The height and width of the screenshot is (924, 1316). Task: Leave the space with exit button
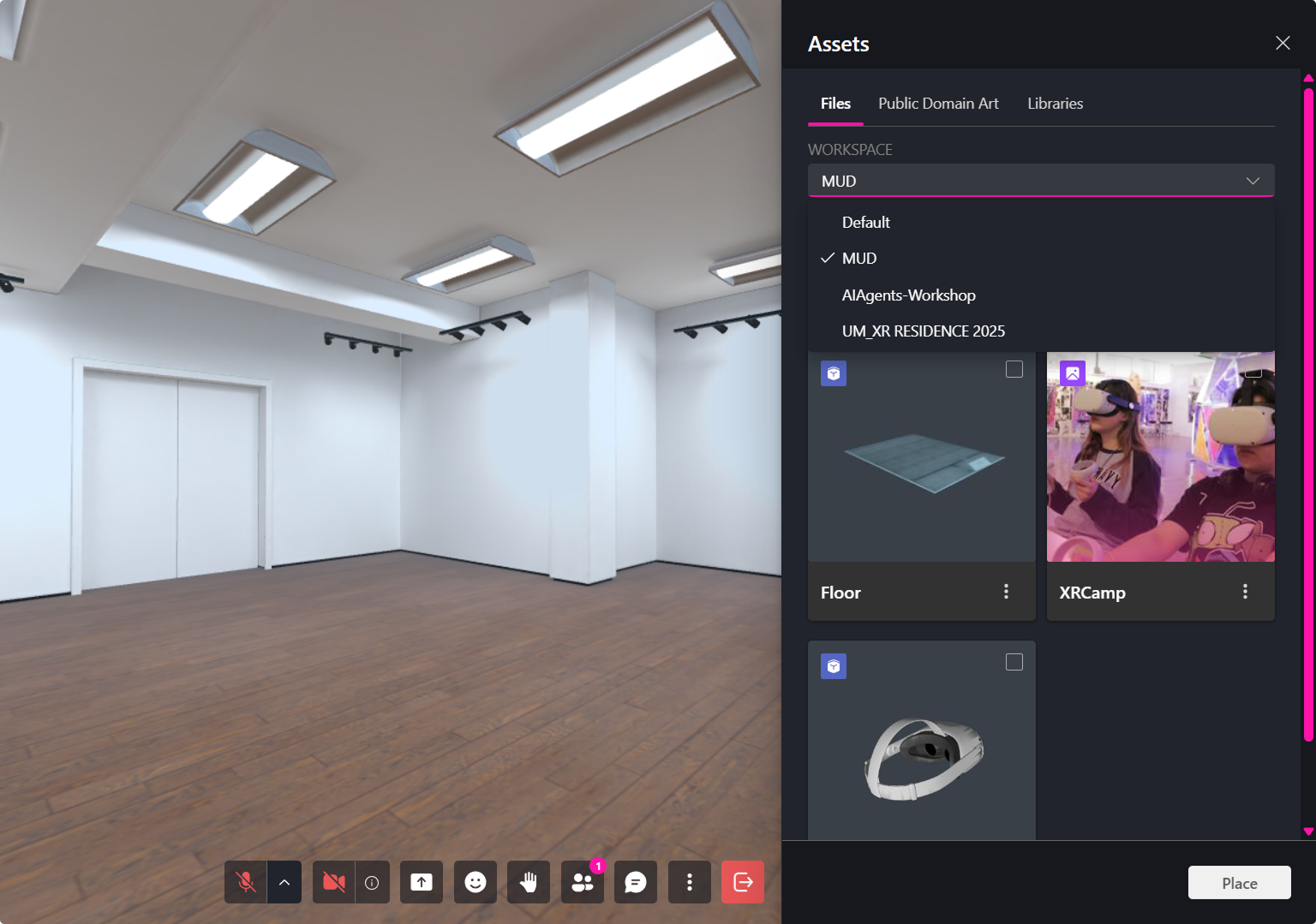743,882
